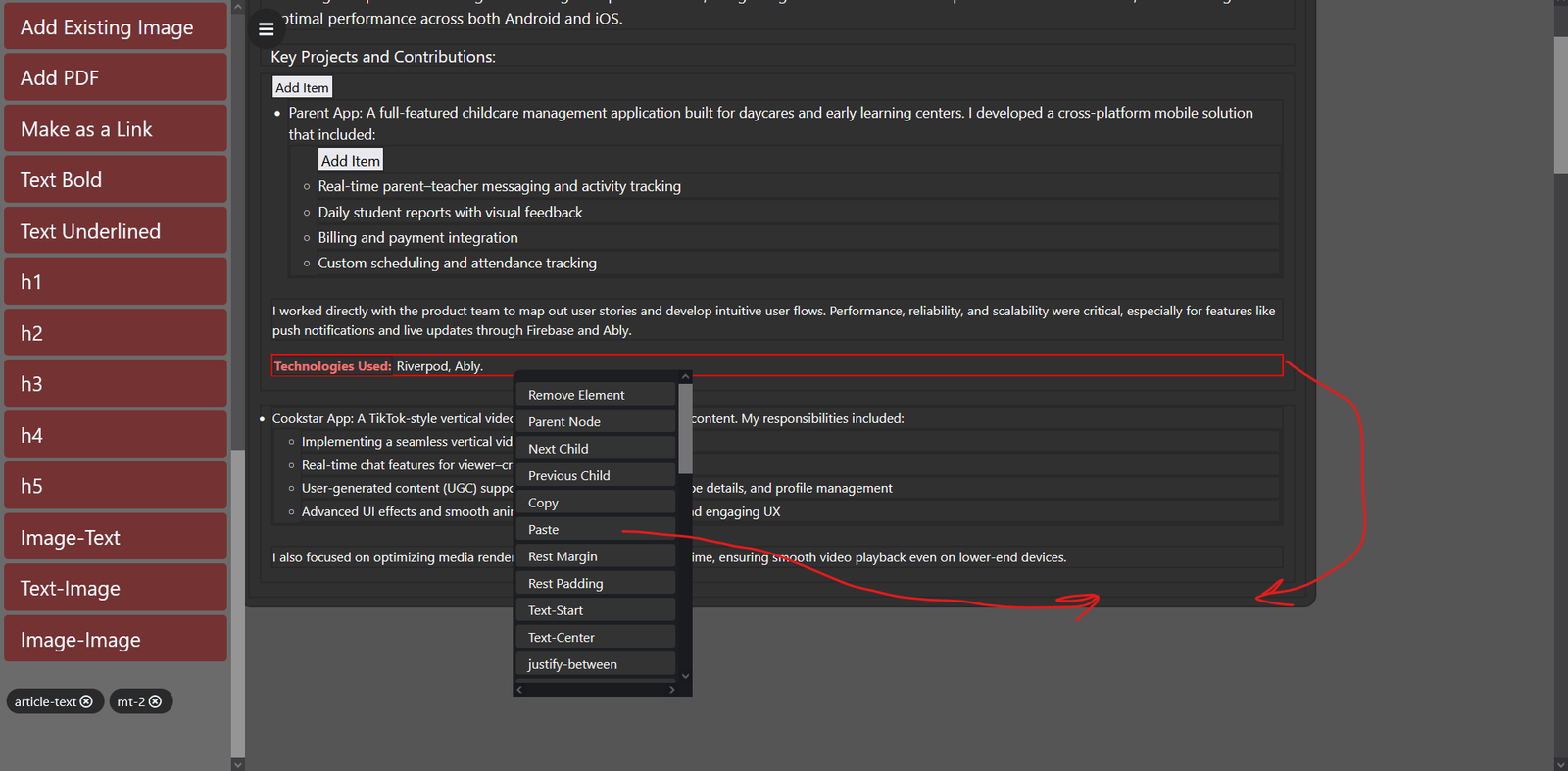Viewport: 1568px width, 771px height.
Task: Click context menu scroll-left arrow
Action: 519,690
